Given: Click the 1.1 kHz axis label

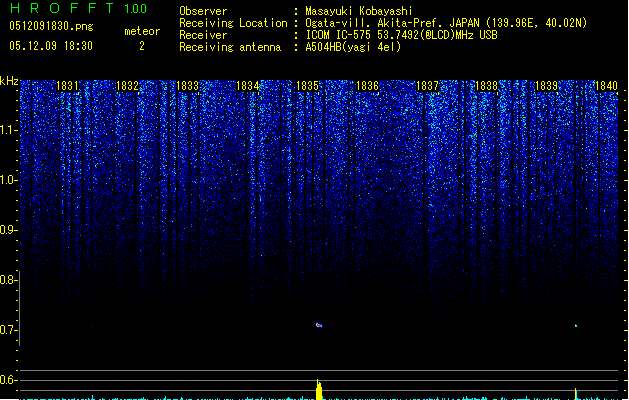Looking at the screenshot, I should pos(8,130).
